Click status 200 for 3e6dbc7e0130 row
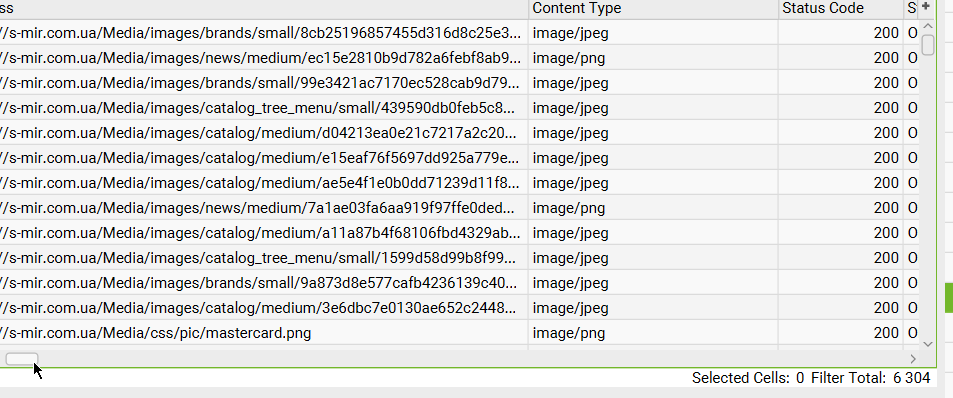The height and width of the screenshot is (398, 953). click(x=841, y=308)
